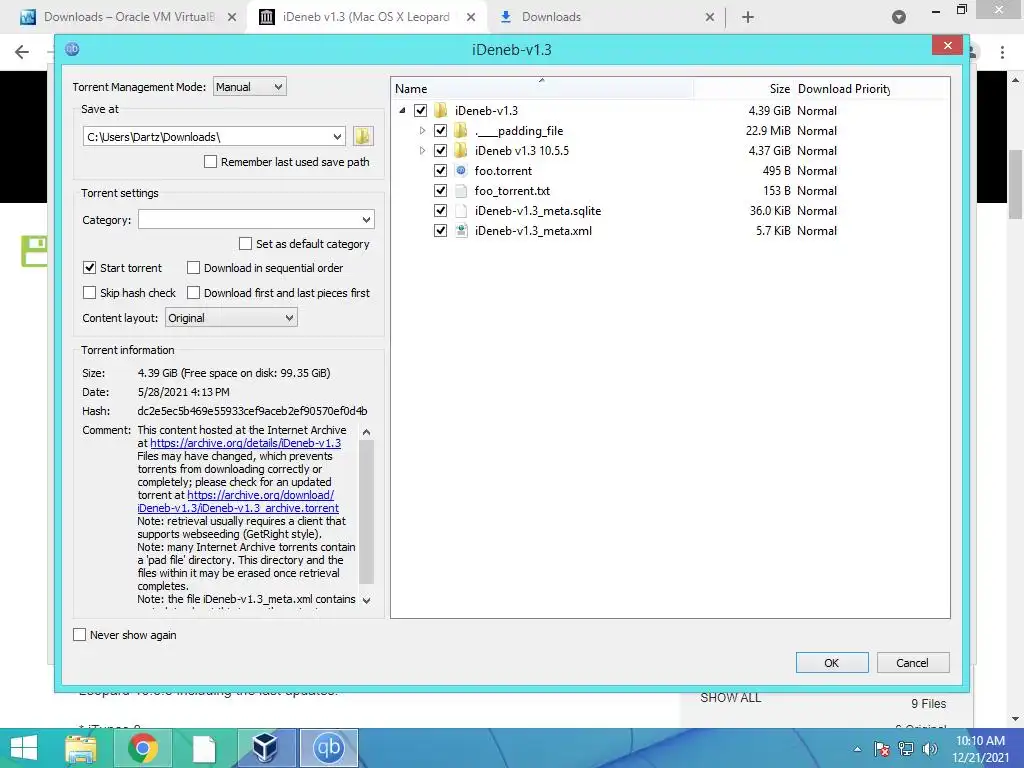Click the iDeneb-v1.3 root folder icon
1024x768 pixels.
441,110
